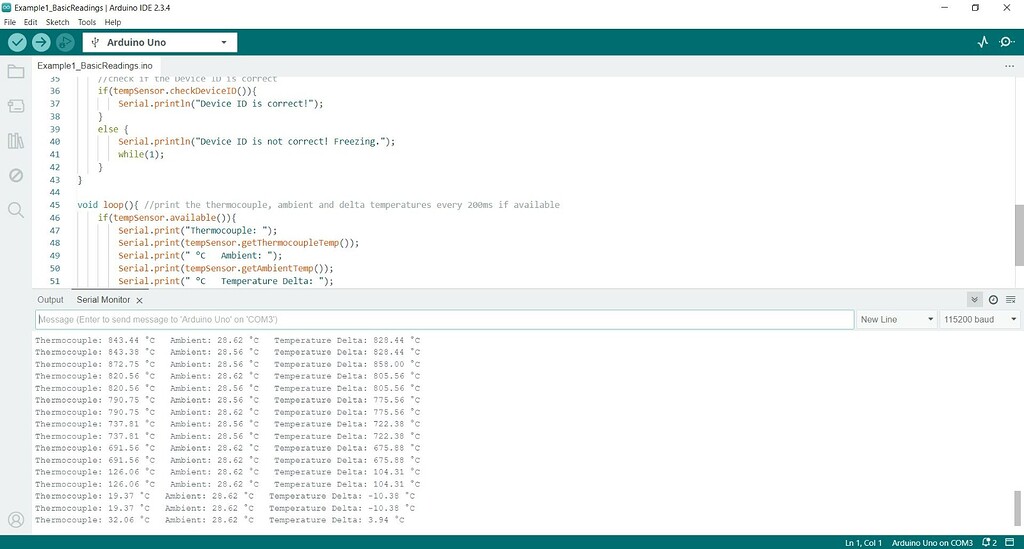Screen dimensions: 1024x549
Task: Clear the Serial Monitor output
Action: click(1011, 300)
